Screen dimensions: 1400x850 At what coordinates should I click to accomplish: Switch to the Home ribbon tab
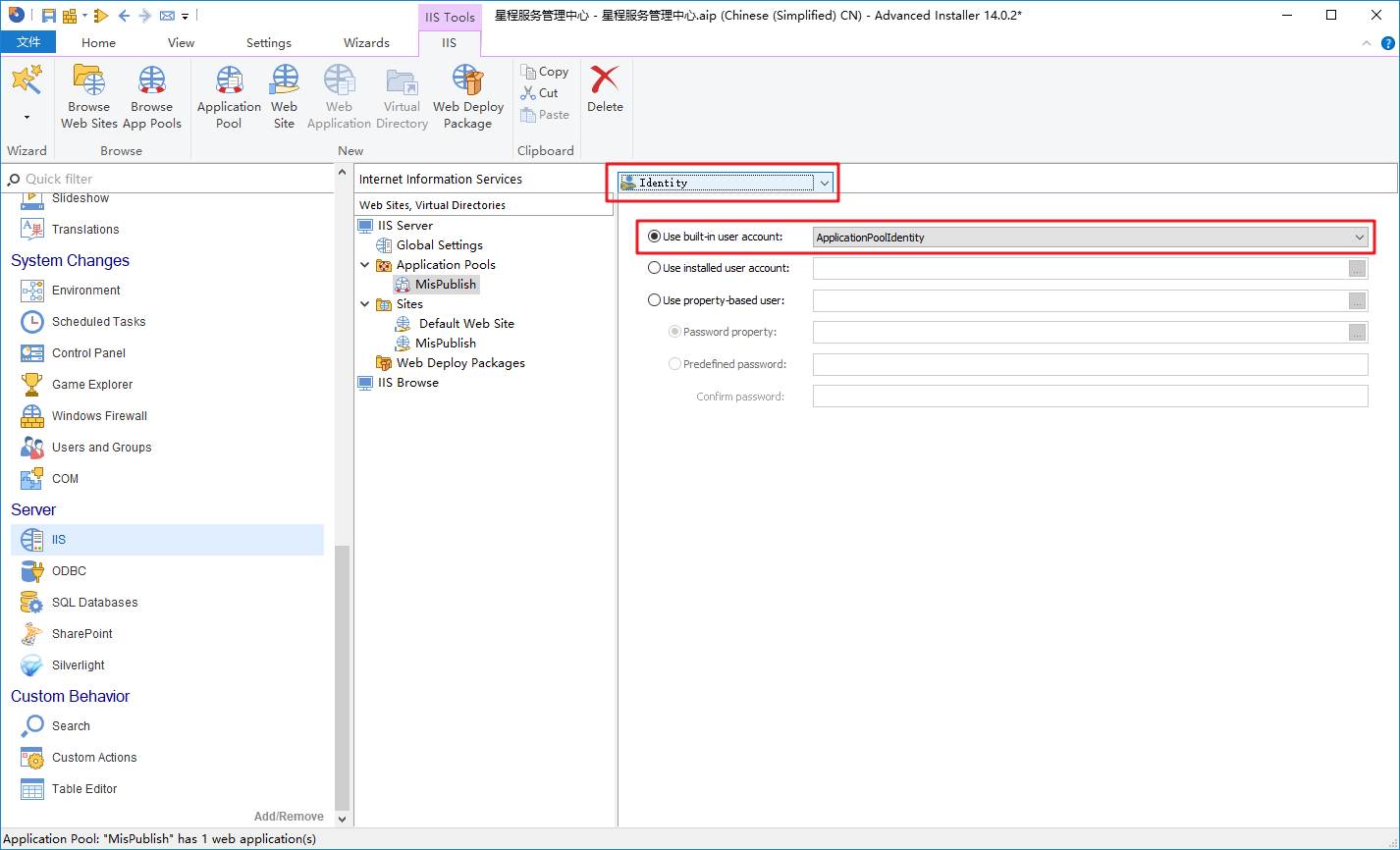[98, 43]
